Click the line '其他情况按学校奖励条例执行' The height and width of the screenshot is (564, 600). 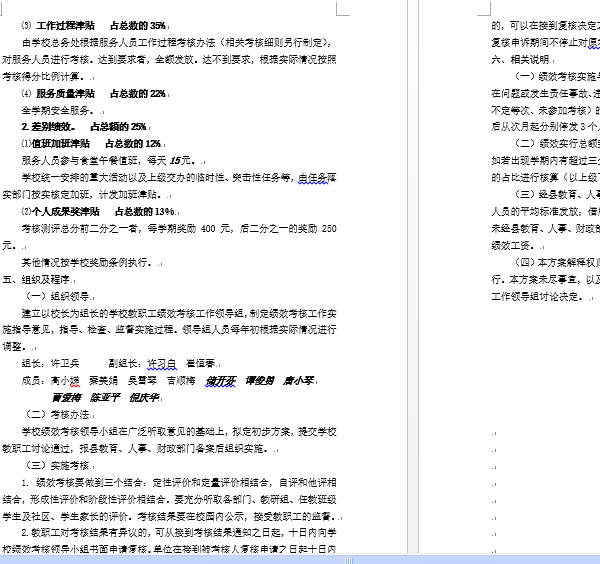point(88,263)
